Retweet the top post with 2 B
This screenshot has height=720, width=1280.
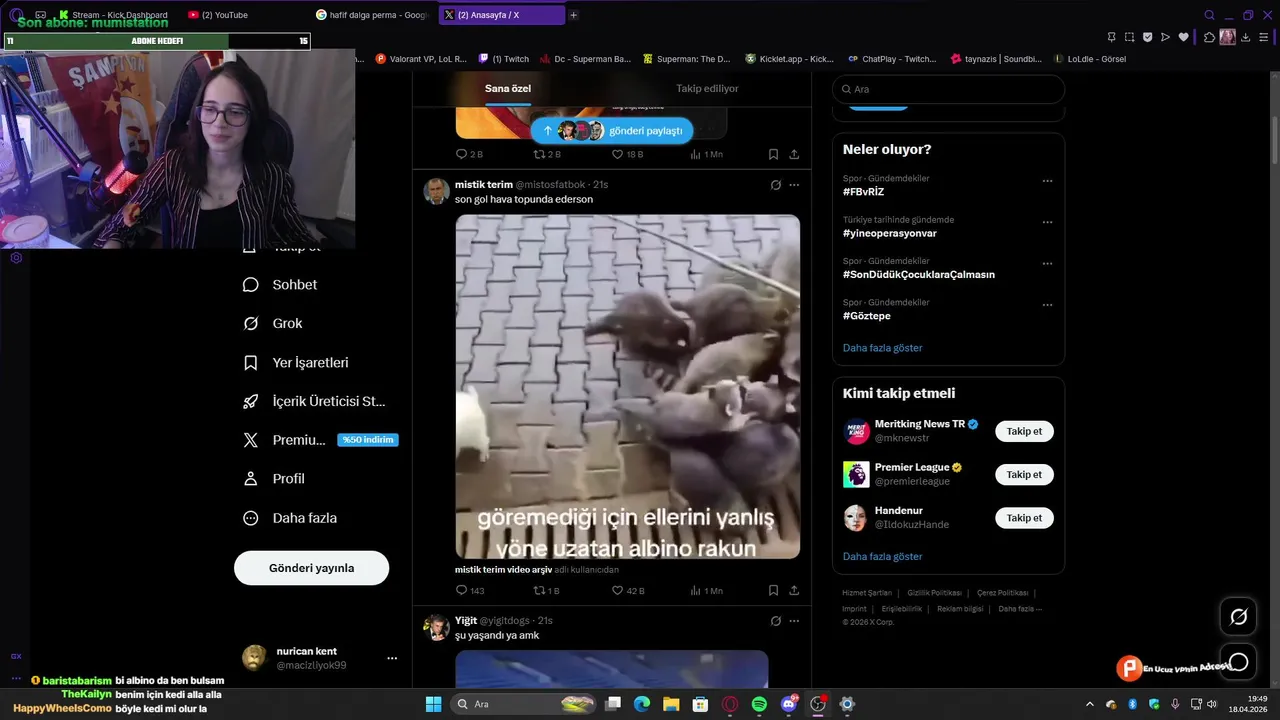pyautogui.click(x=547, y=155)
